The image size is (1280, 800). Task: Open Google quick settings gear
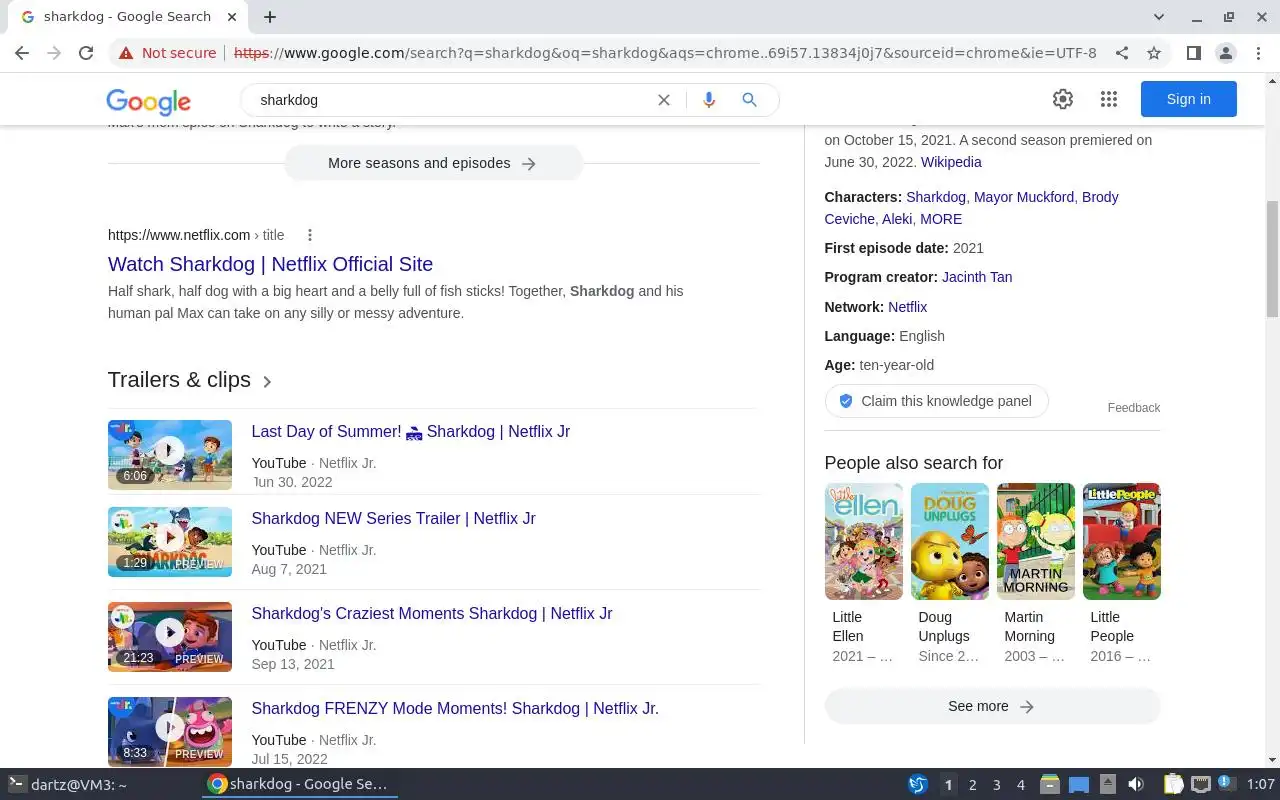coord(1063,99)
